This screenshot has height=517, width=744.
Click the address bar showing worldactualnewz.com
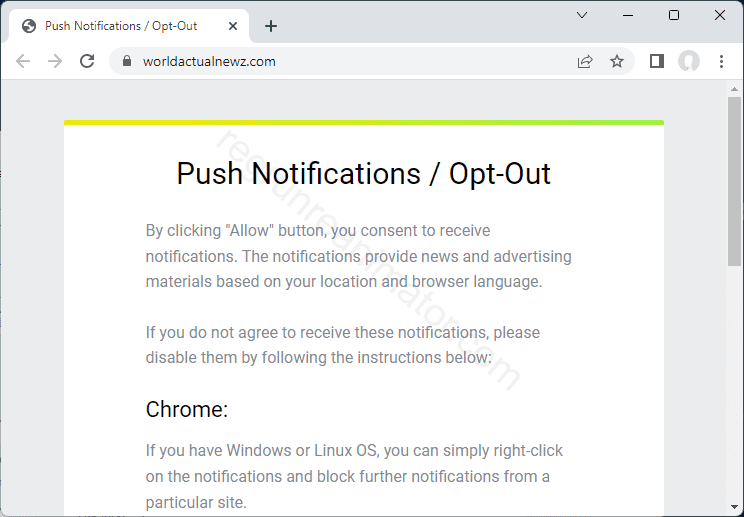point(350,61)
